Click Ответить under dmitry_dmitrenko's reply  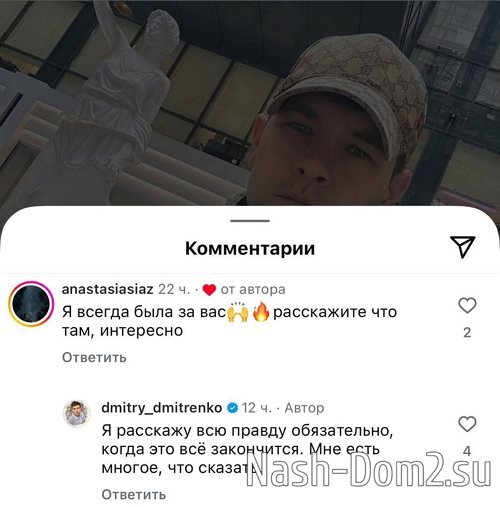pos(134,494)
